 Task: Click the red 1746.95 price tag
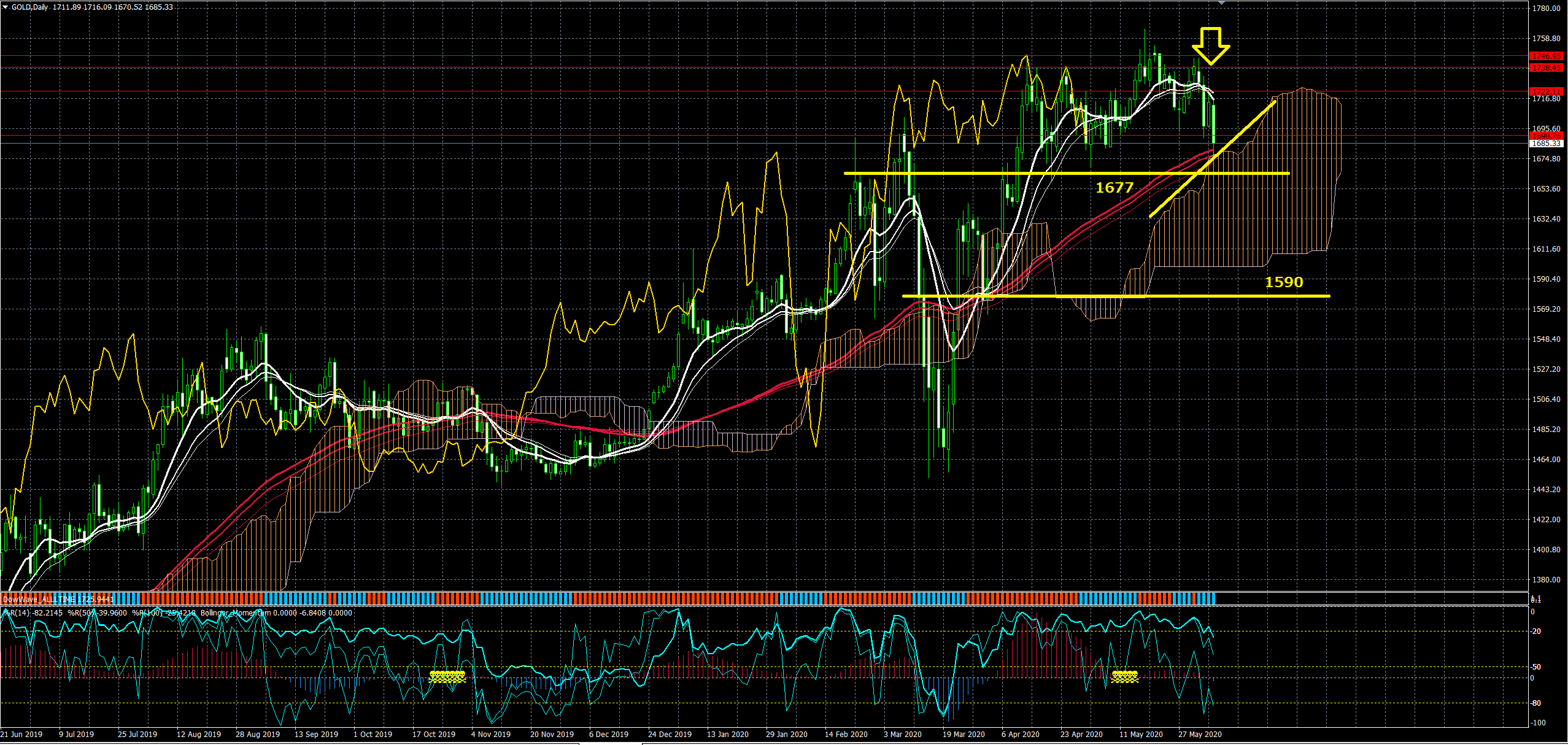point(1546,56)
